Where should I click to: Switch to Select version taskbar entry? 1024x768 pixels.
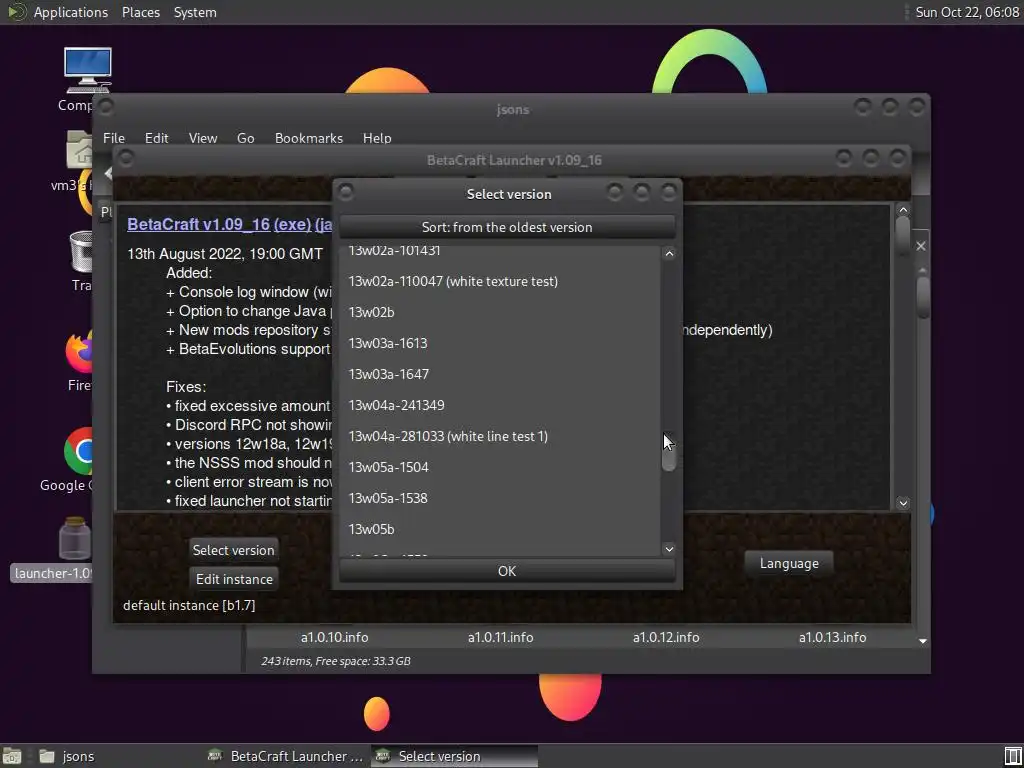tap(455, 756)
